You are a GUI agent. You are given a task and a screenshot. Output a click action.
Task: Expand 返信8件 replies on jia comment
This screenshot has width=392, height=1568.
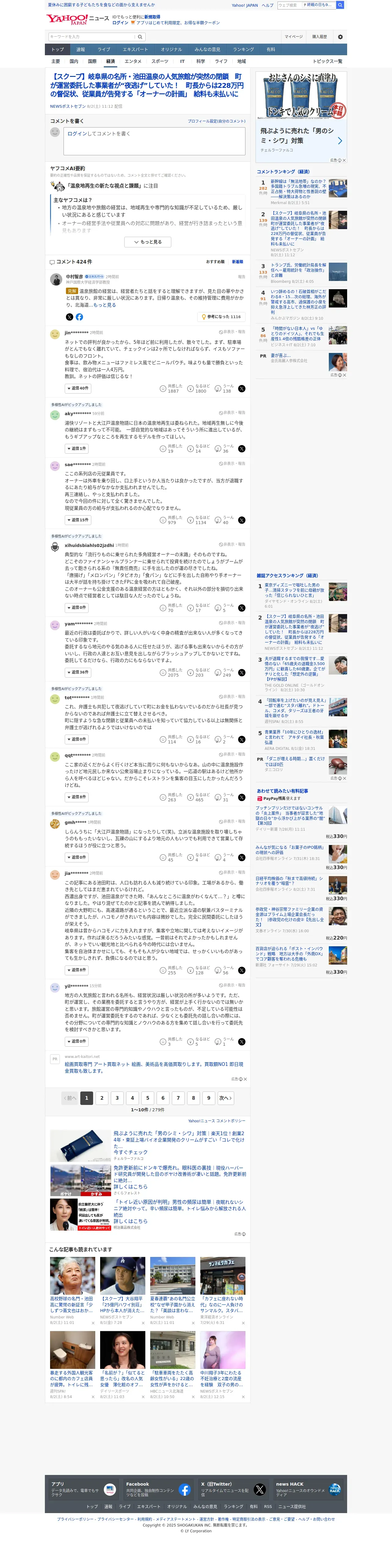click(76, 970)
